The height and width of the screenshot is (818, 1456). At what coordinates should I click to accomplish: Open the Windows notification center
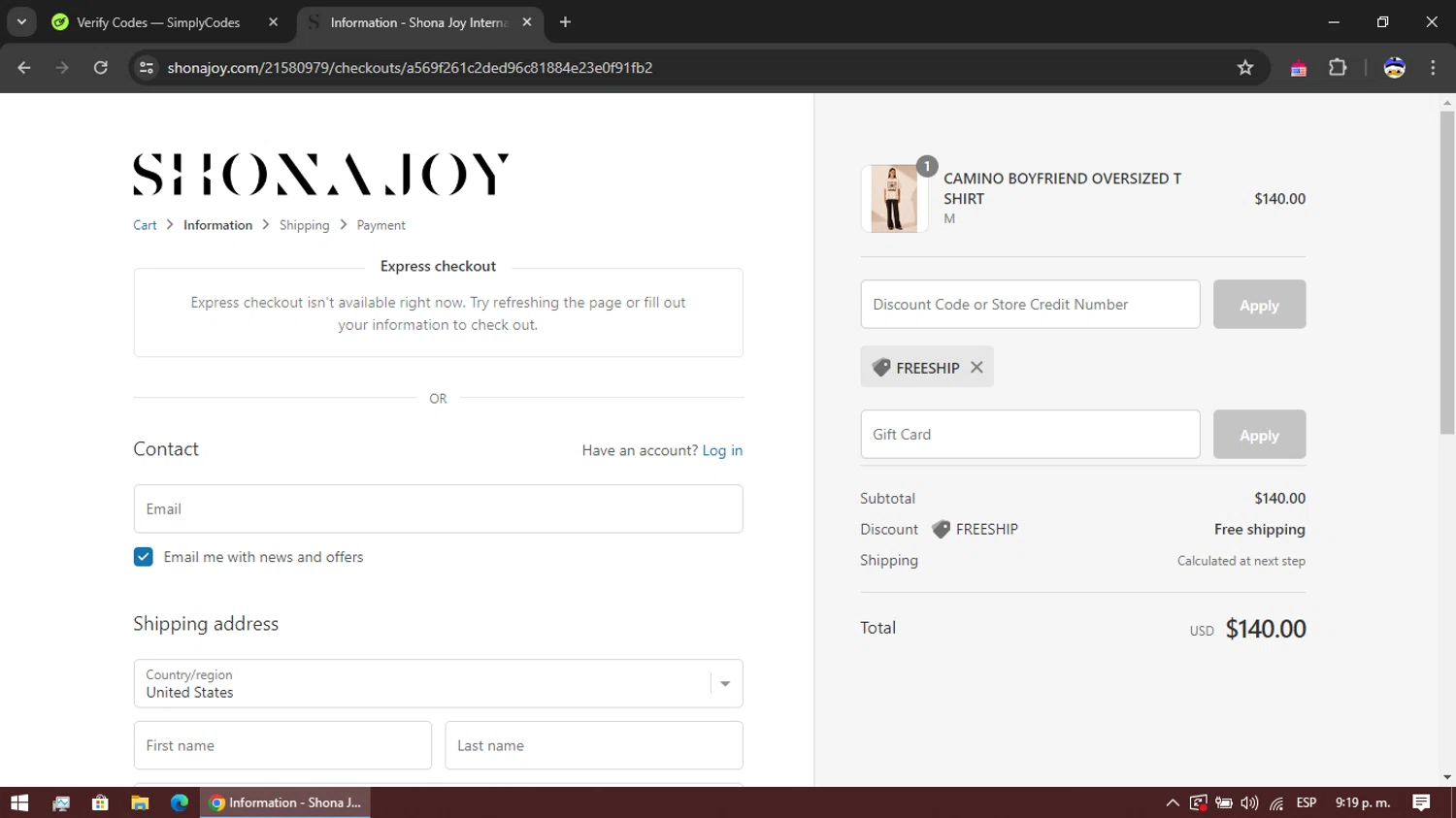click(1421, 802)
